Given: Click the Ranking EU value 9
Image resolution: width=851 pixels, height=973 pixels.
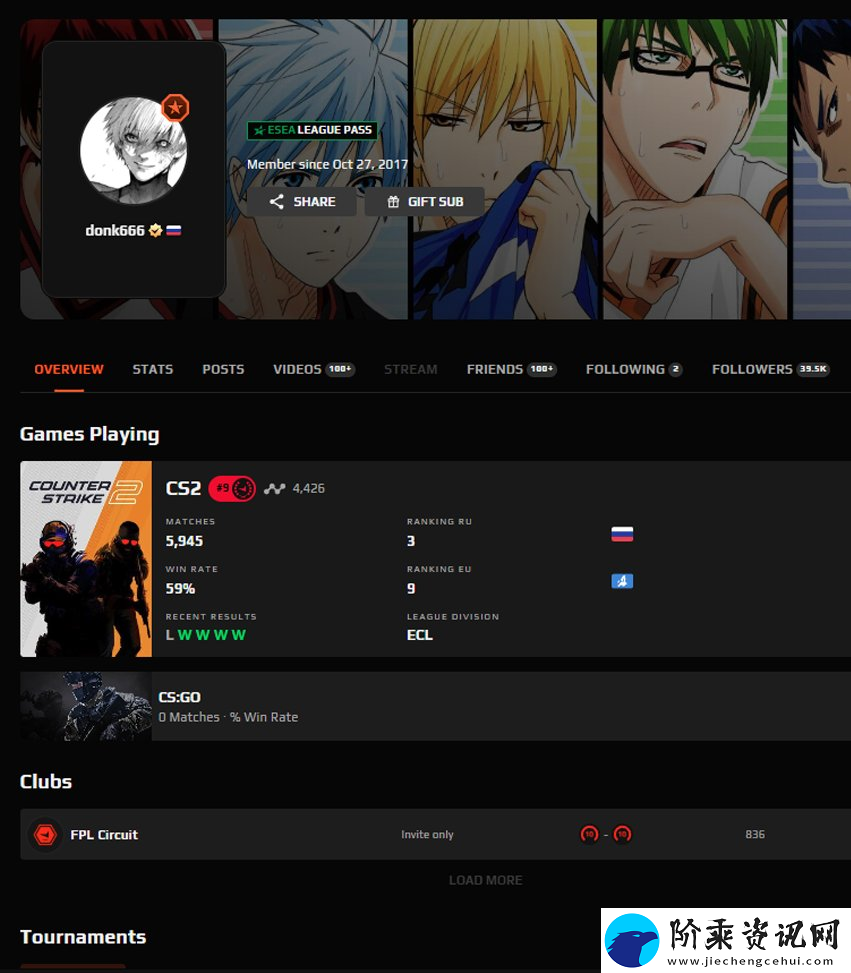Looking at the screenshot, I should pyautogui.click(x=411, y=588).
